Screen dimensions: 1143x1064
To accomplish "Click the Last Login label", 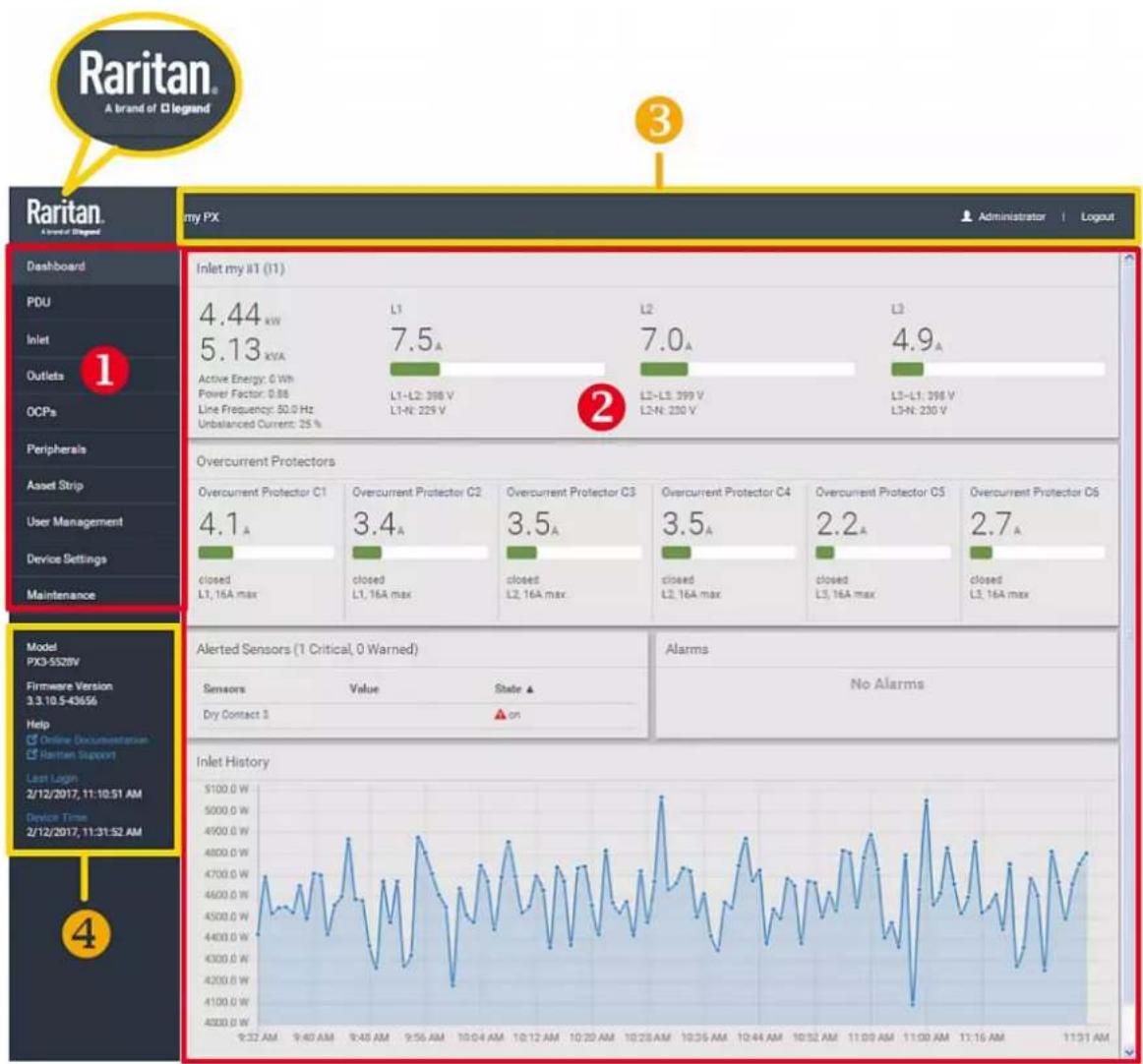I will (51, 778).
